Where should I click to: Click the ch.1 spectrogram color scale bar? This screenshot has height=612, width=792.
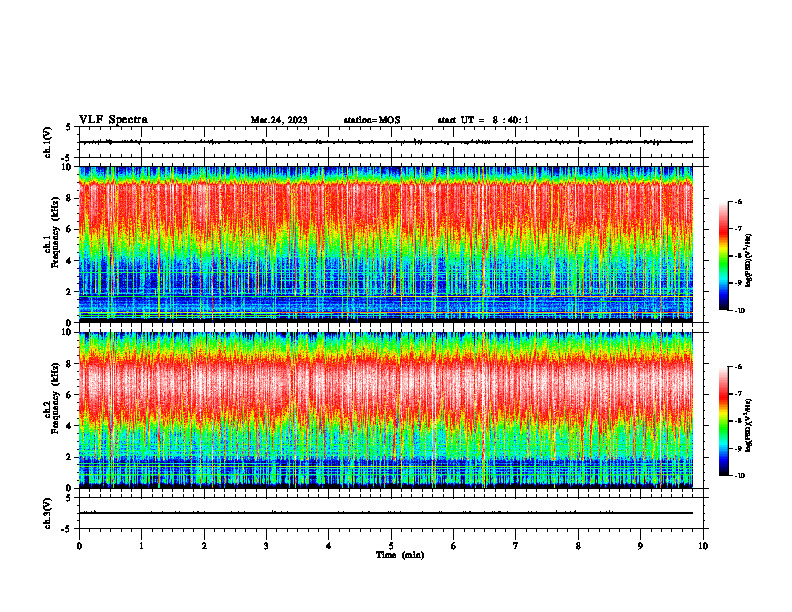point(723,256)
